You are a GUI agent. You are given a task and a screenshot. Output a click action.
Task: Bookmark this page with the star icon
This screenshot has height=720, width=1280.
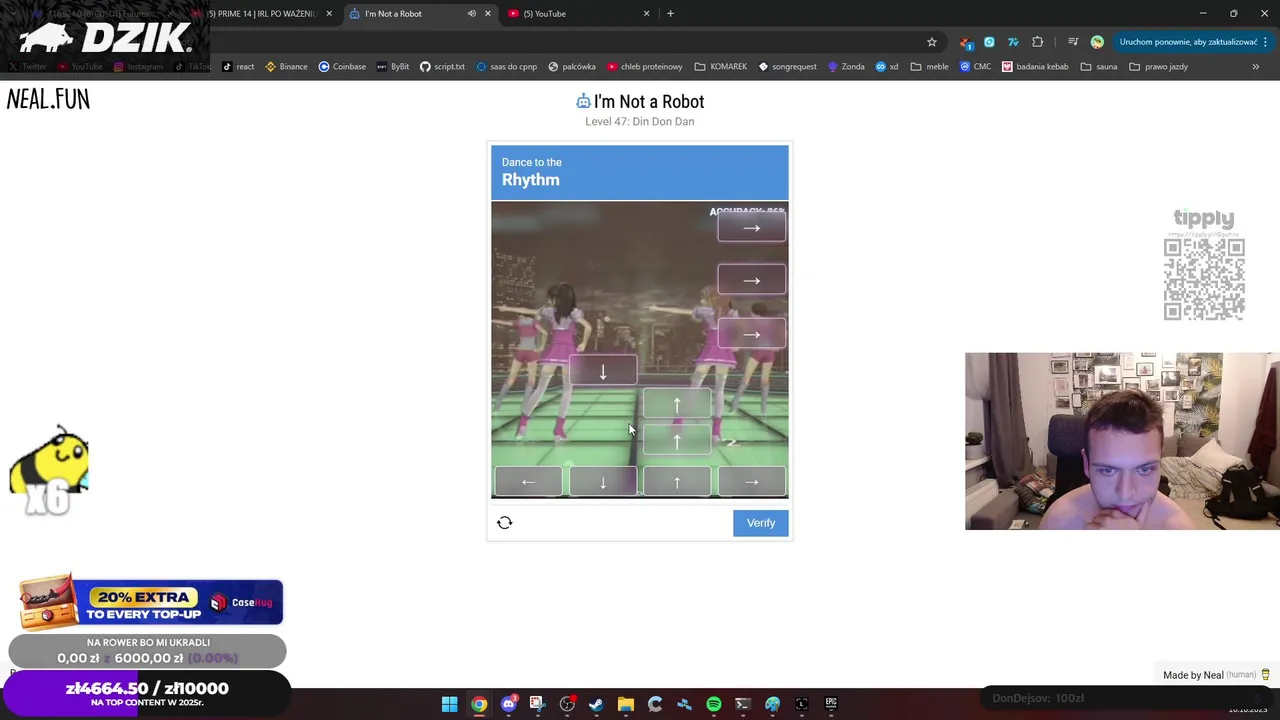pos(932,42)
